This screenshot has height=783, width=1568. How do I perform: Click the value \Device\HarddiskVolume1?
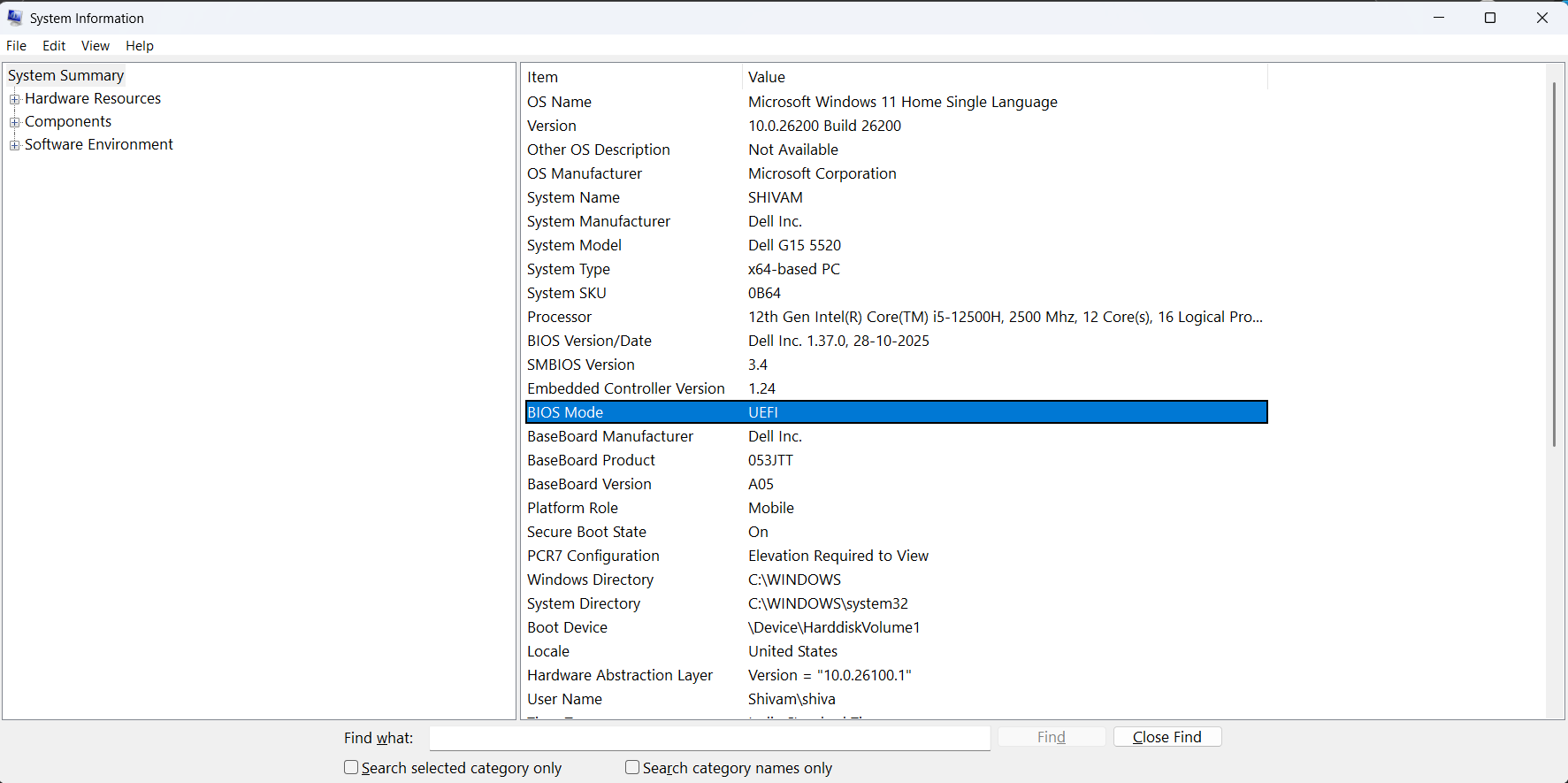point(834,627)
